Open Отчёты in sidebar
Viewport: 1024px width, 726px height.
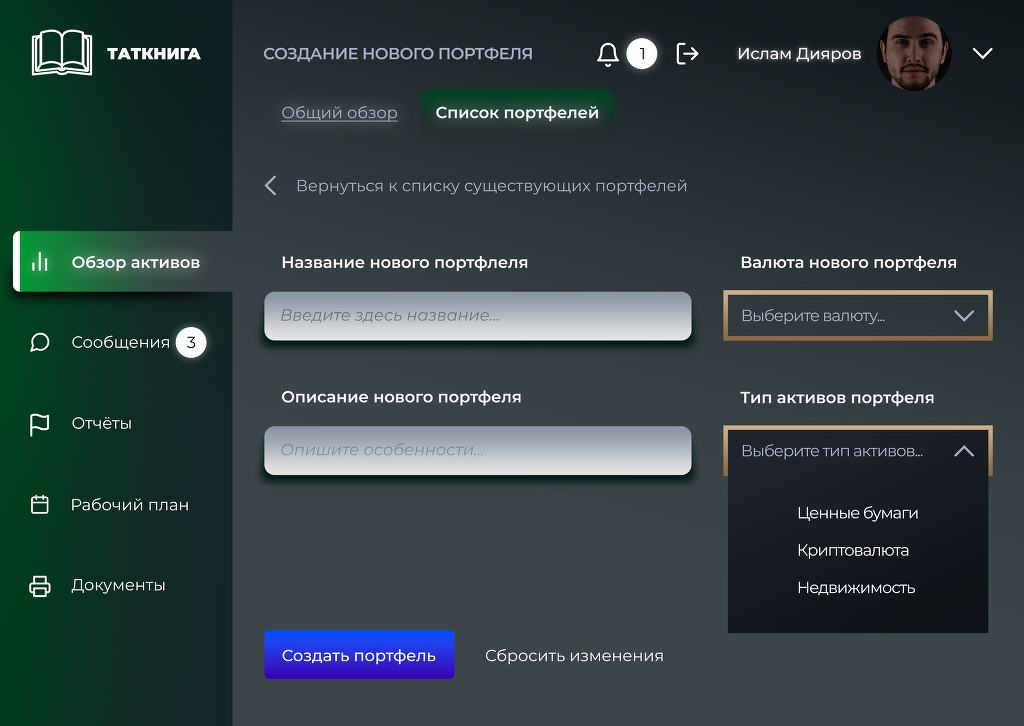click(101, 423)
